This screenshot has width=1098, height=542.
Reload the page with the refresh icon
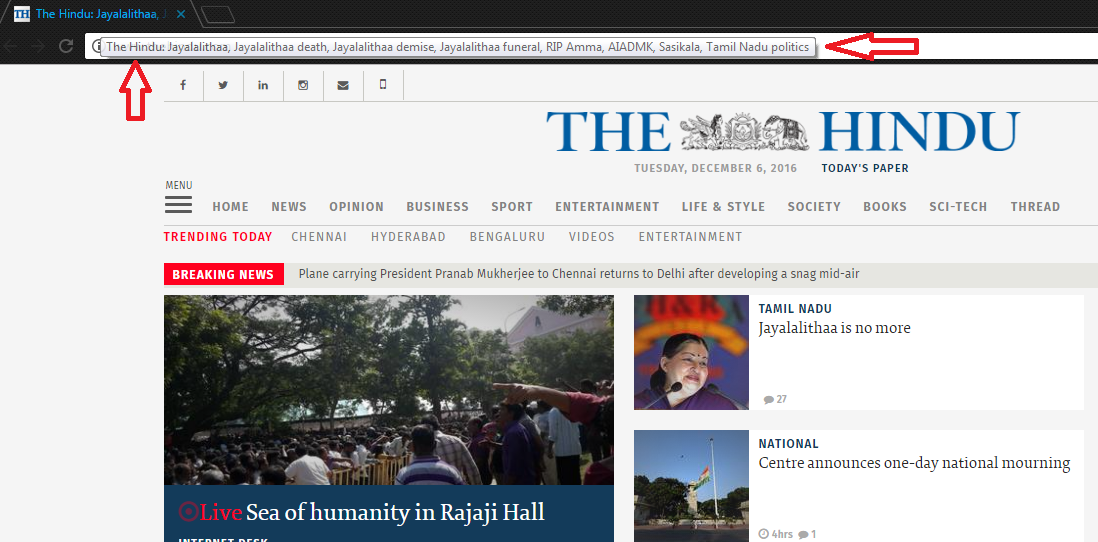pyautogui.click(x=67, y=46)
